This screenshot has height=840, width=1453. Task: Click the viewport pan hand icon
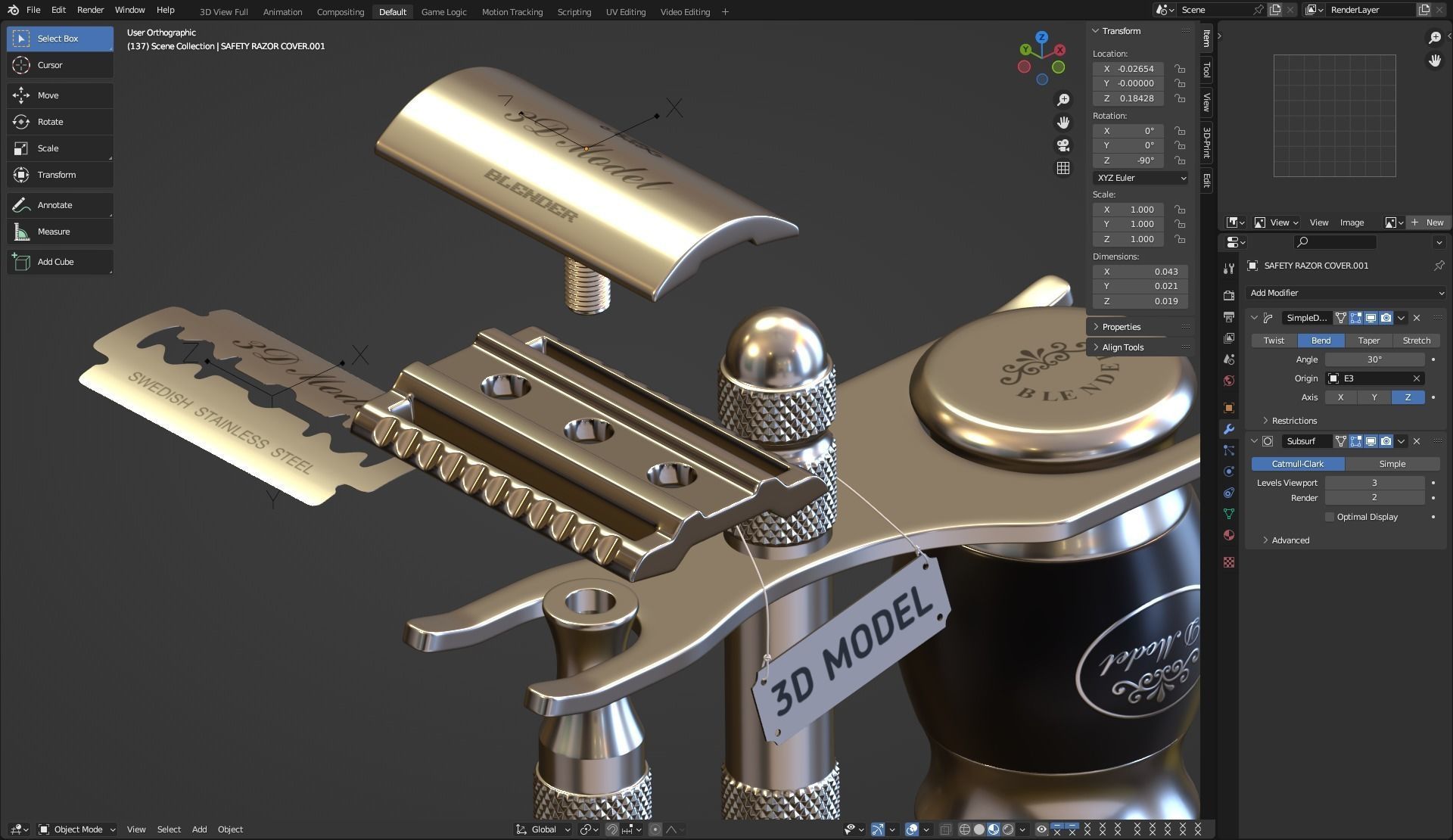(1063, 123)
